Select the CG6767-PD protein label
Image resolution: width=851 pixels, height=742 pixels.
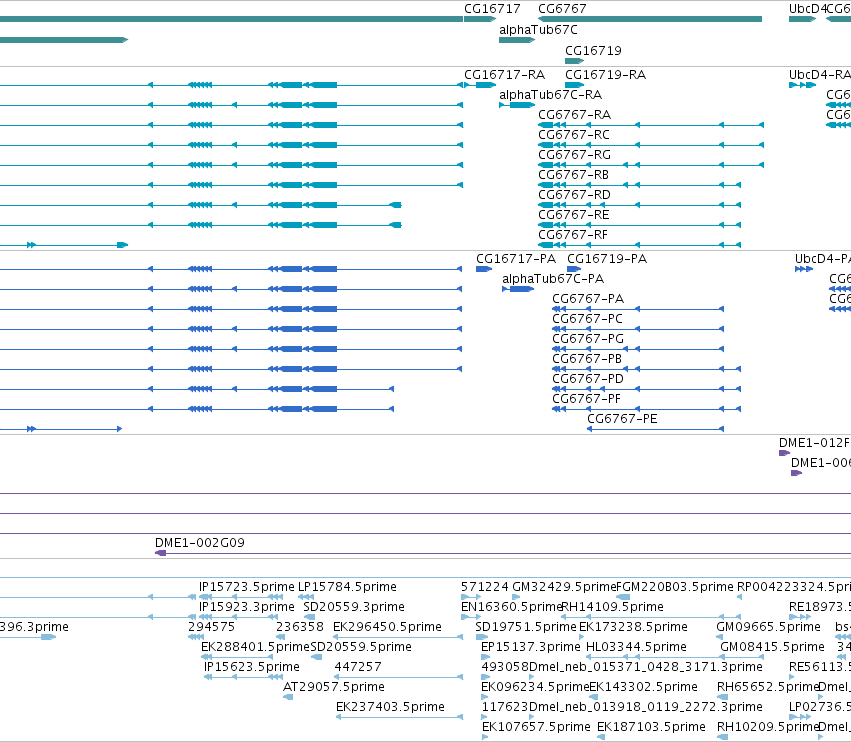588,379
